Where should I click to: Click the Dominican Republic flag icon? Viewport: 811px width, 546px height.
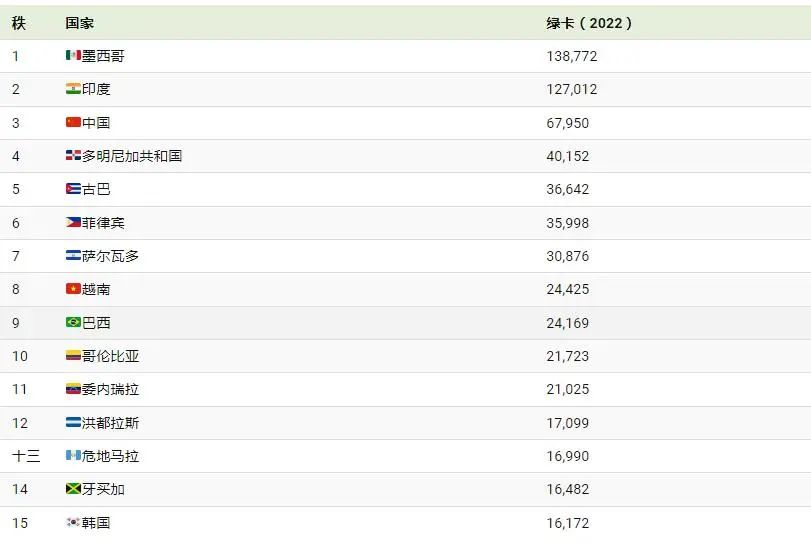point(73,156)
